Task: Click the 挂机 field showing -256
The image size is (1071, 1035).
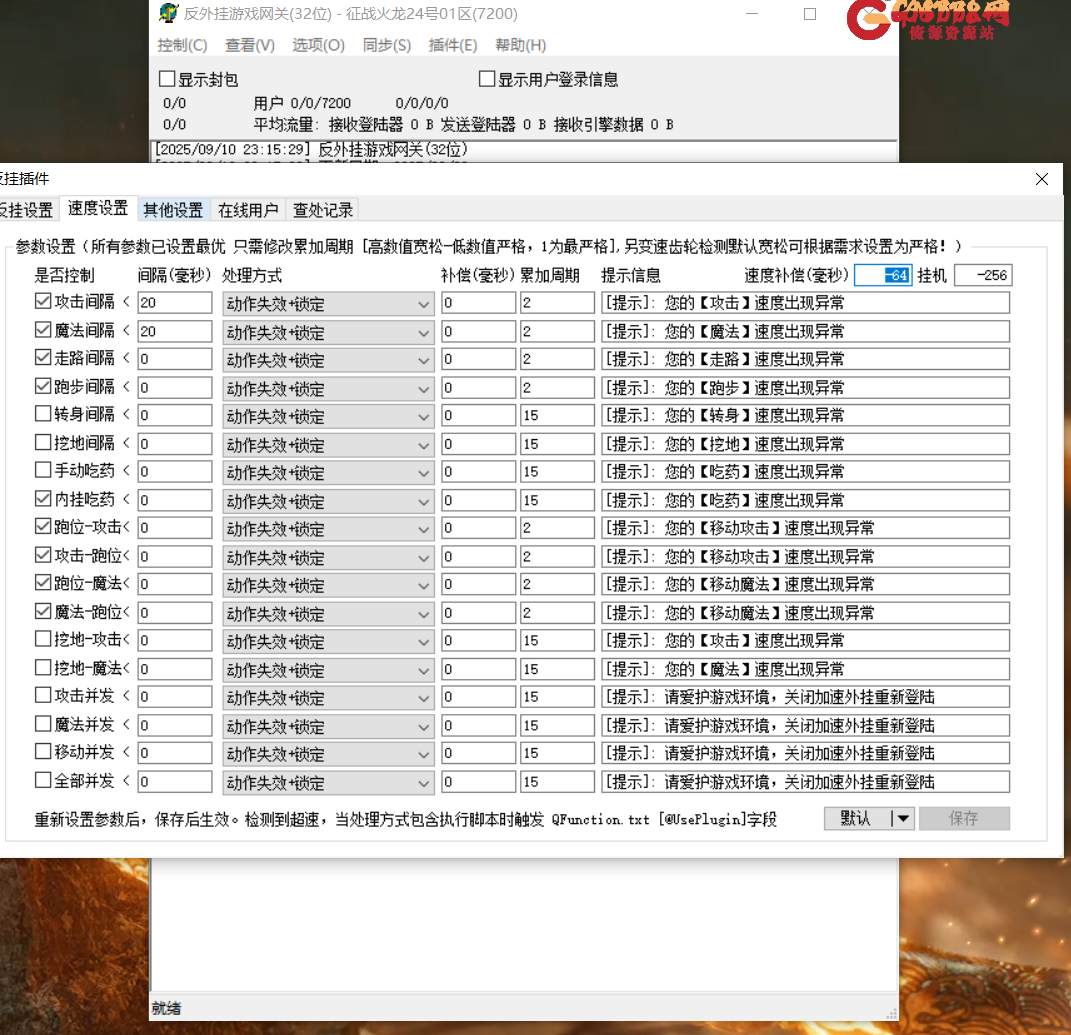Action: click(983, 275)
